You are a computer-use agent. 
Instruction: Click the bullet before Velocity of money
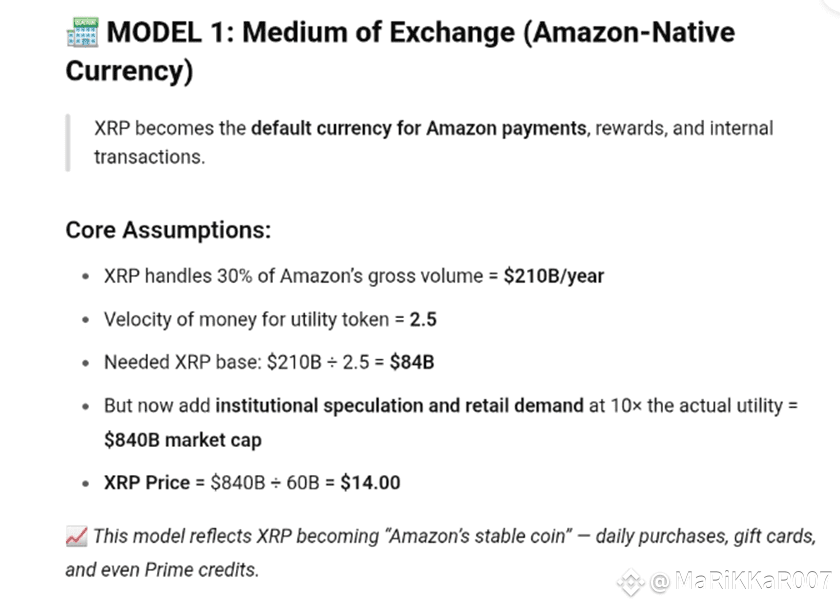[x=85, y=320]
